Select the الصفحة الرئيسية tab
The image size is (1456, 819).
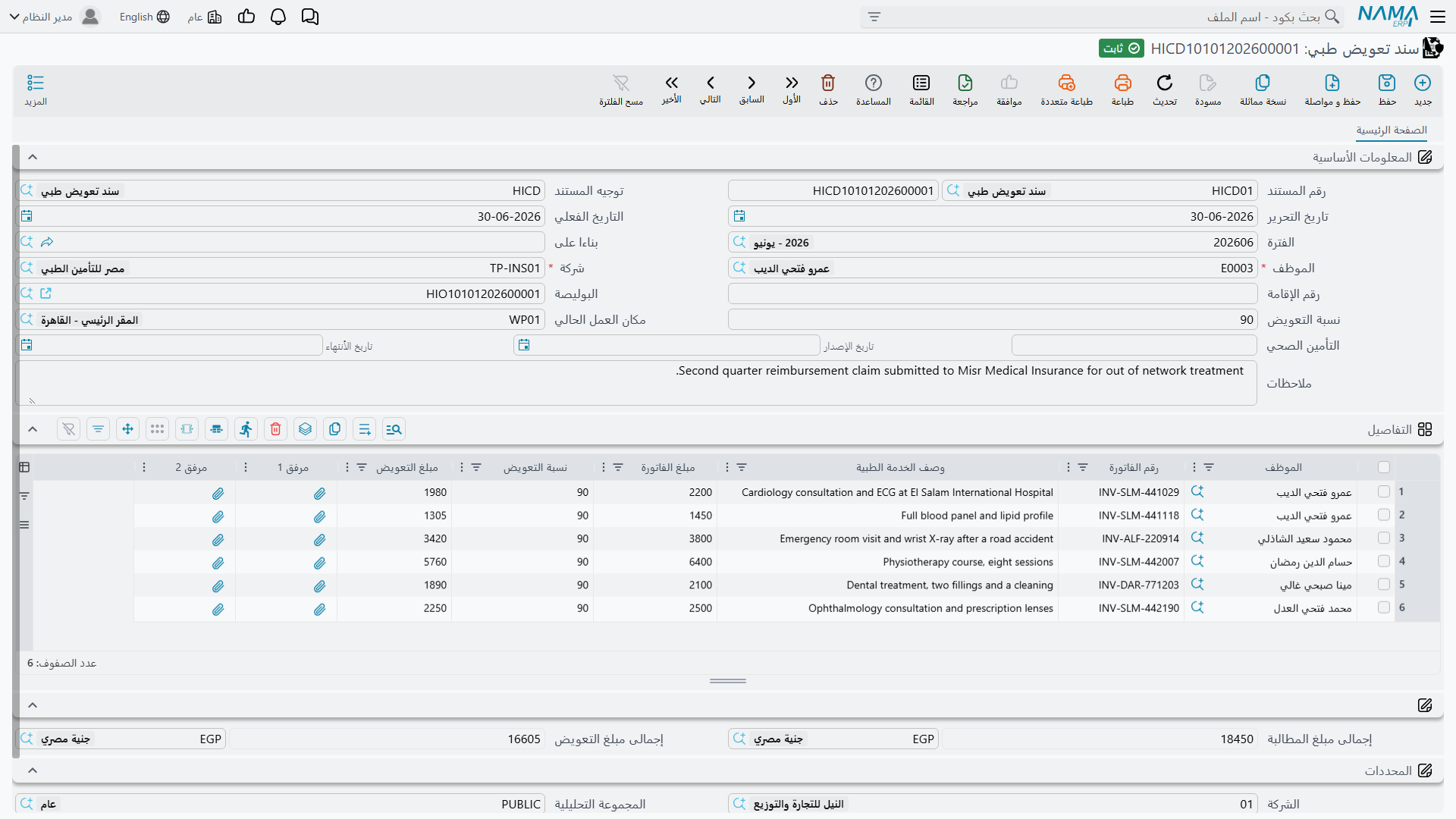pos(1392,130)
